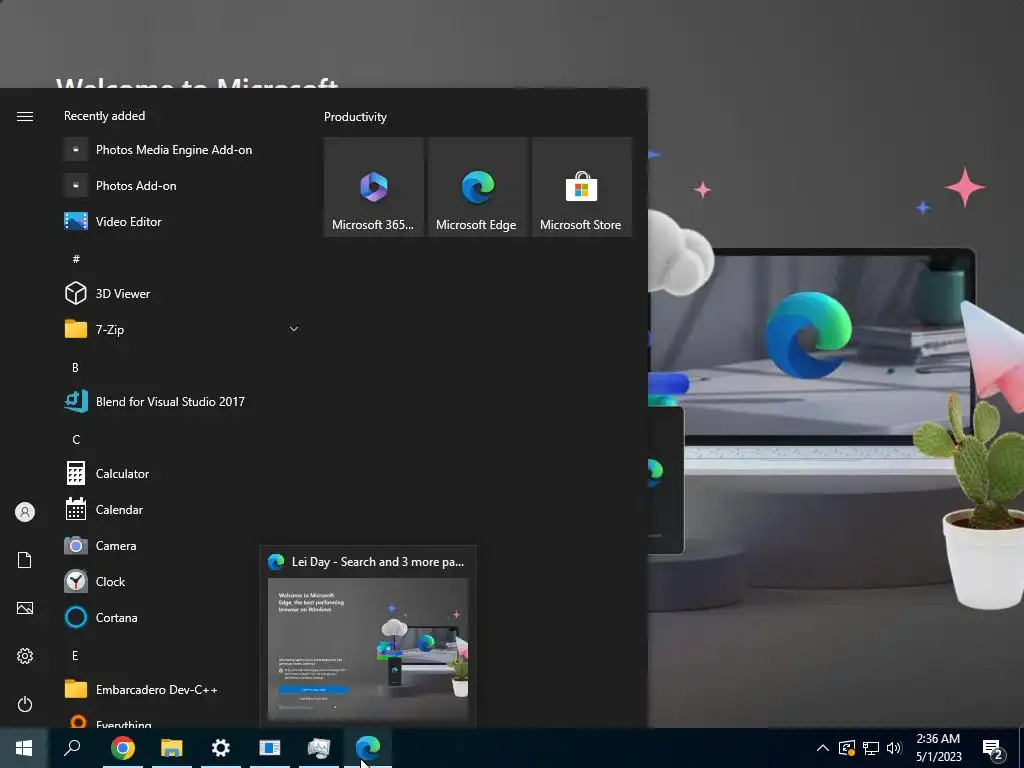
Task: Open Google Chrome from taskbar
Action: point(123,748)
